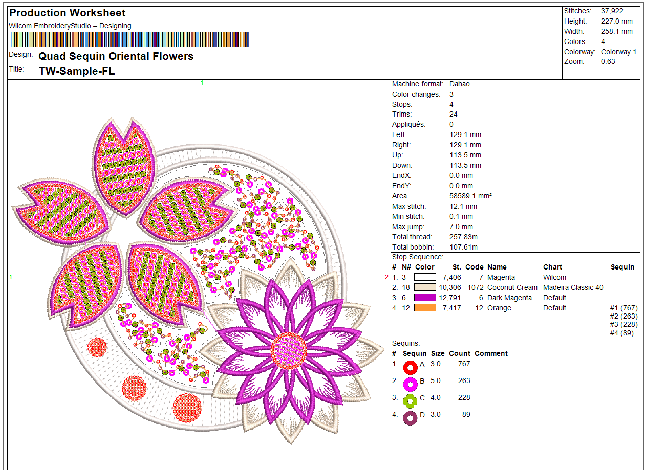647x471 pixels.
Task: Click the Stop Sequence section label
Action: [x=415, y=257]
